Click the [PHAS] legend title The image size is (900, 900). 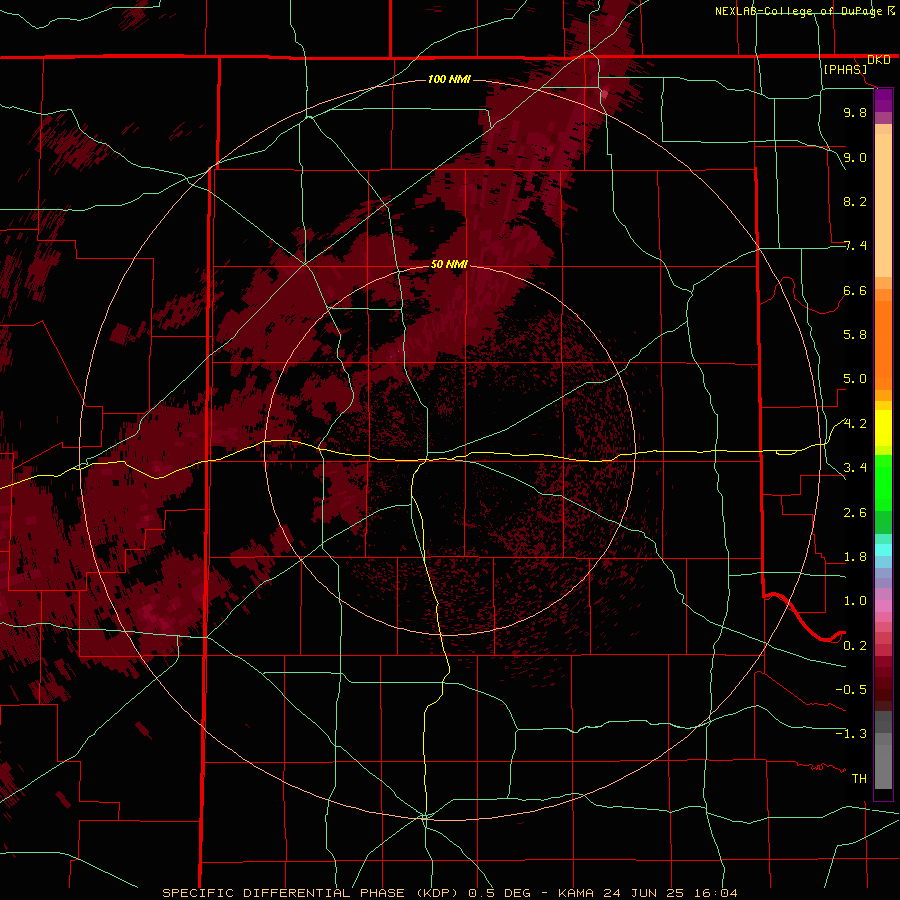[845, 70]
